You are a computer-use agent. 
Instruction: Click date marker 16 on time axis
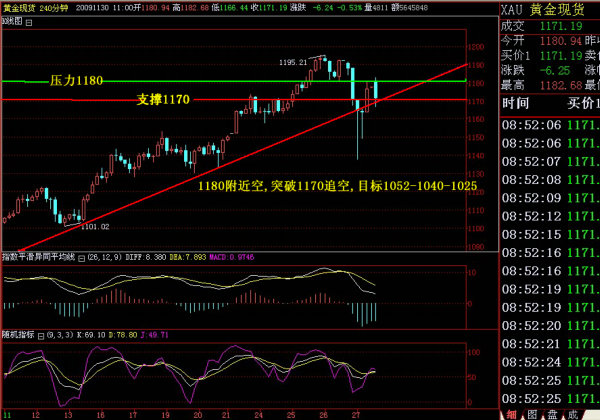click(101, 415)
